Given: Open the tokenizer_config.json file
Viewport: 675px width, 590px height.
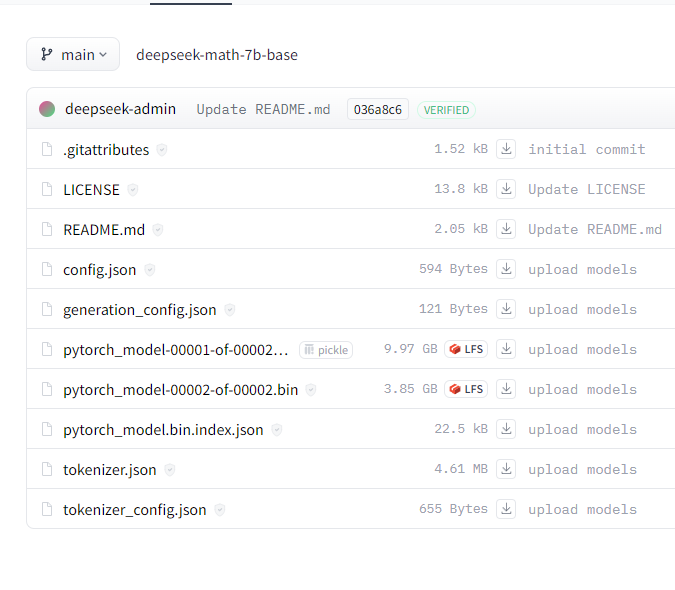Looking at the screenshot, I should 134,509.
